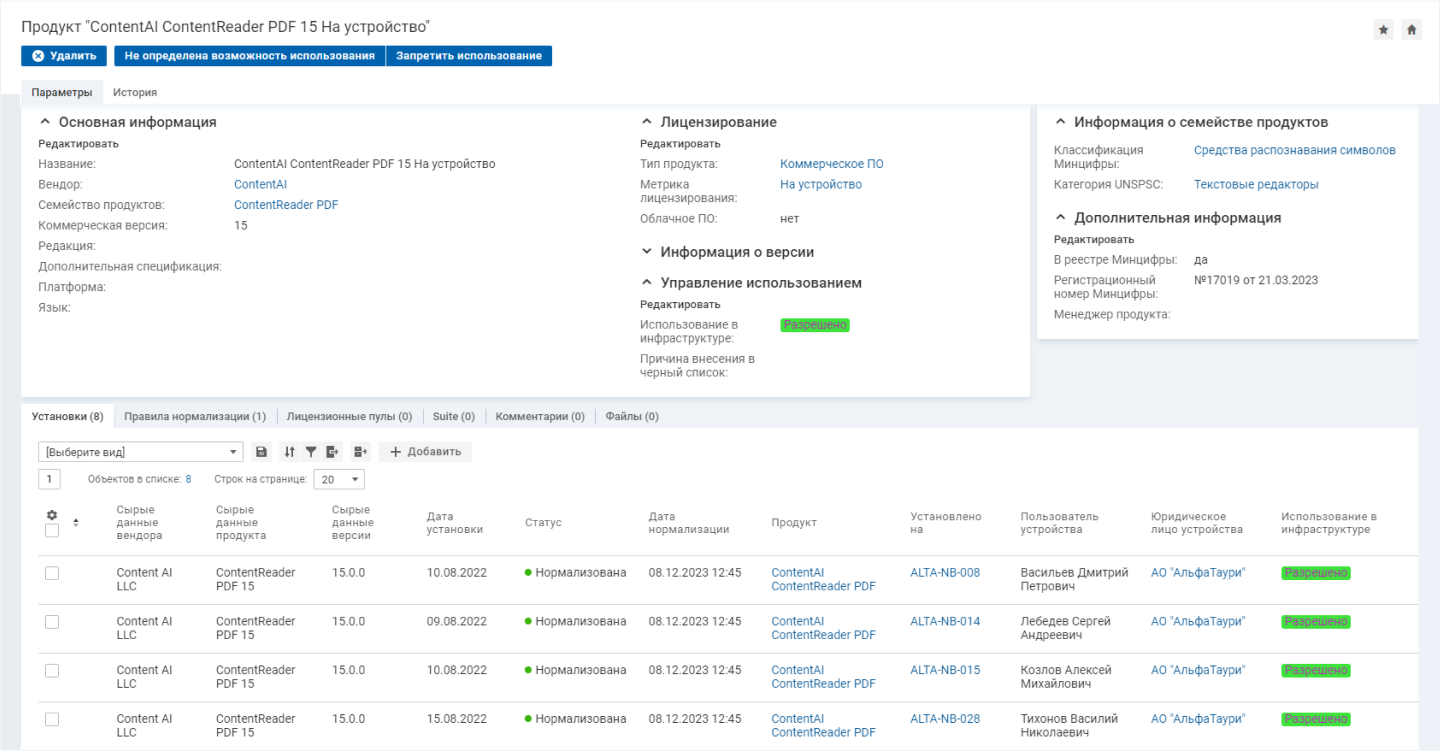Tick the select-all checkbox in table header
The image size is (1441, 751).
pyautogui.click(x=52, y=530)
